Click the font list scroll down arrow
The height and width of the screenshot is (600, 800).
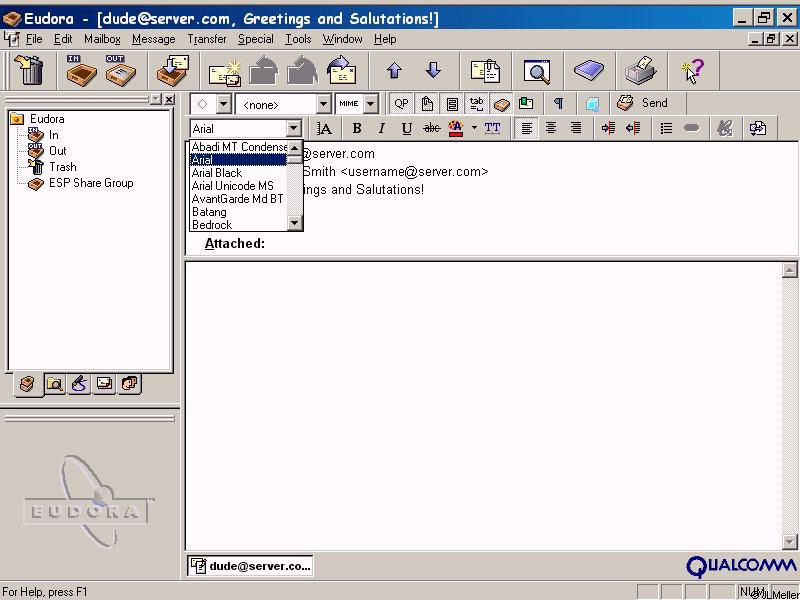[294, 222]
